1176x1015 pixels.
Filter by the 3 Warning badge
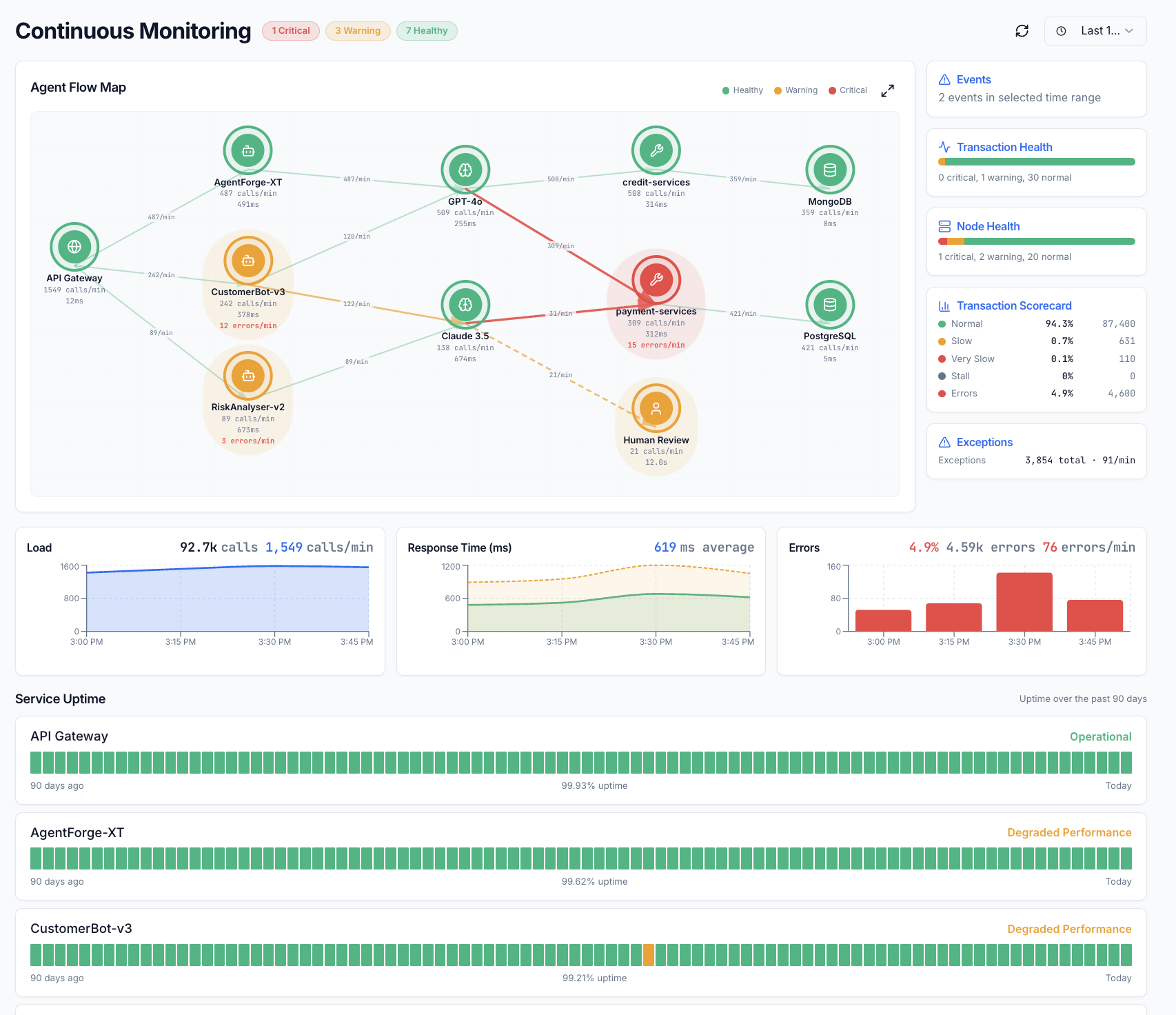[358, 31]
